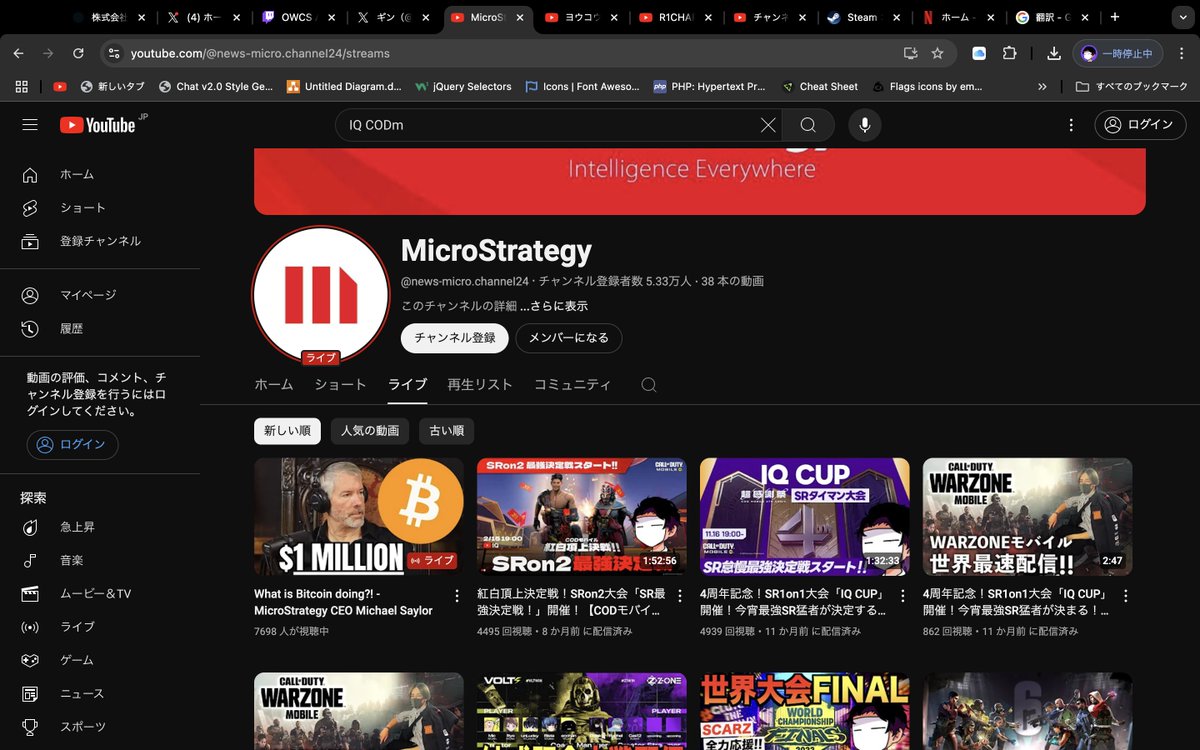This screenshot has width=1200, height=750.
Task: Click the Intelligence Everywhere channel banner
Action: point(700,181)
